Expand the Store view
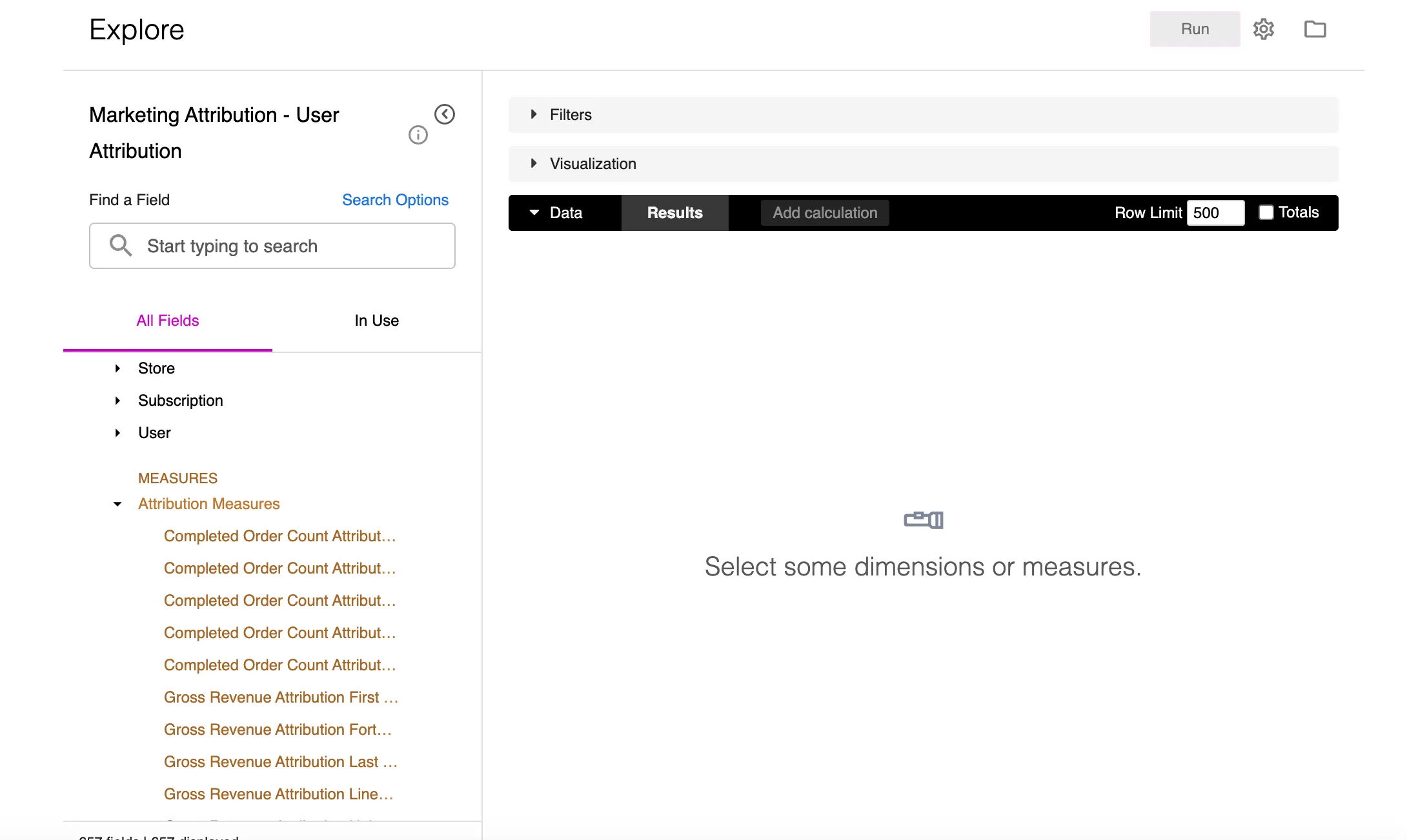 click(117, 368)
